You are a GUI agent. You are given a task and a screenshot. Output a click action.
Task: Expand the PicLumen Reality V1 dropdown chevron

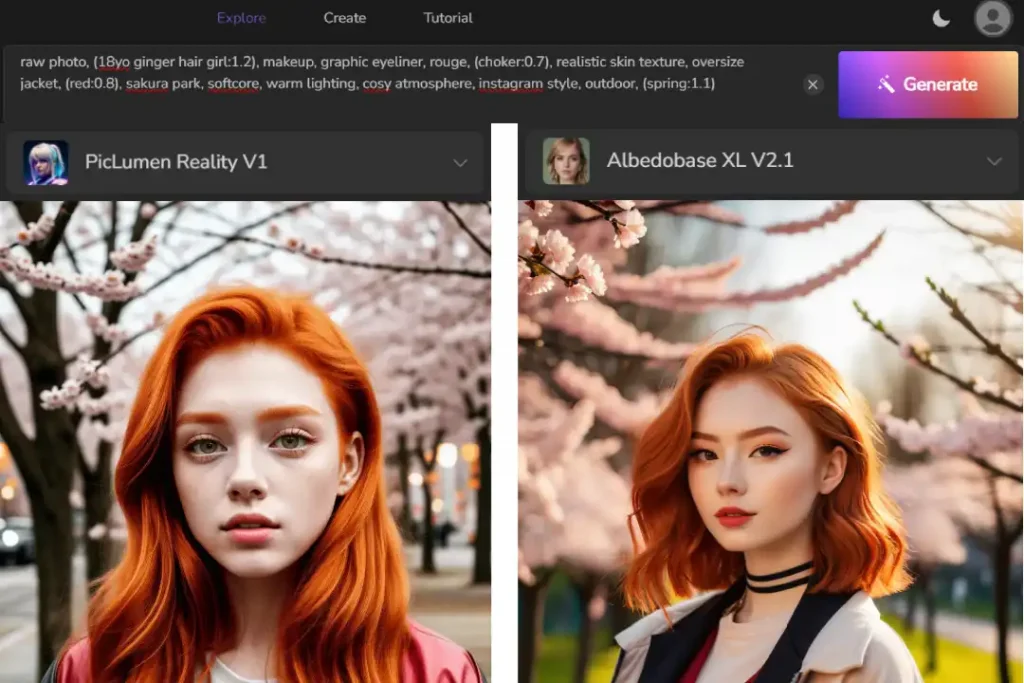460,163
